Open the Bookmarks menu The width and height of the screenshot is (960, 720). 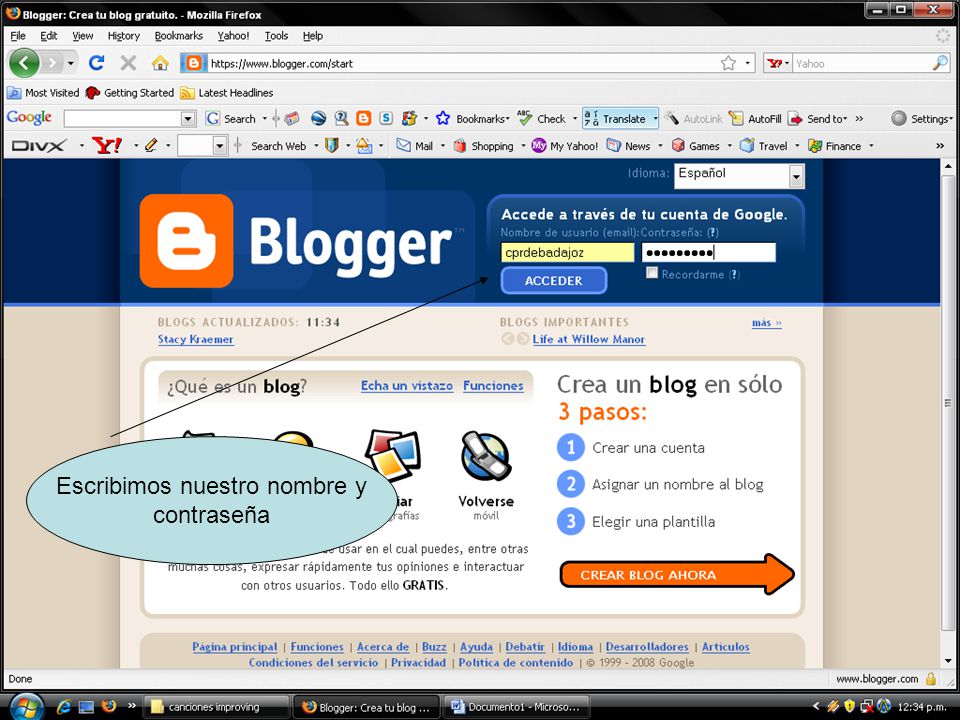179,36
